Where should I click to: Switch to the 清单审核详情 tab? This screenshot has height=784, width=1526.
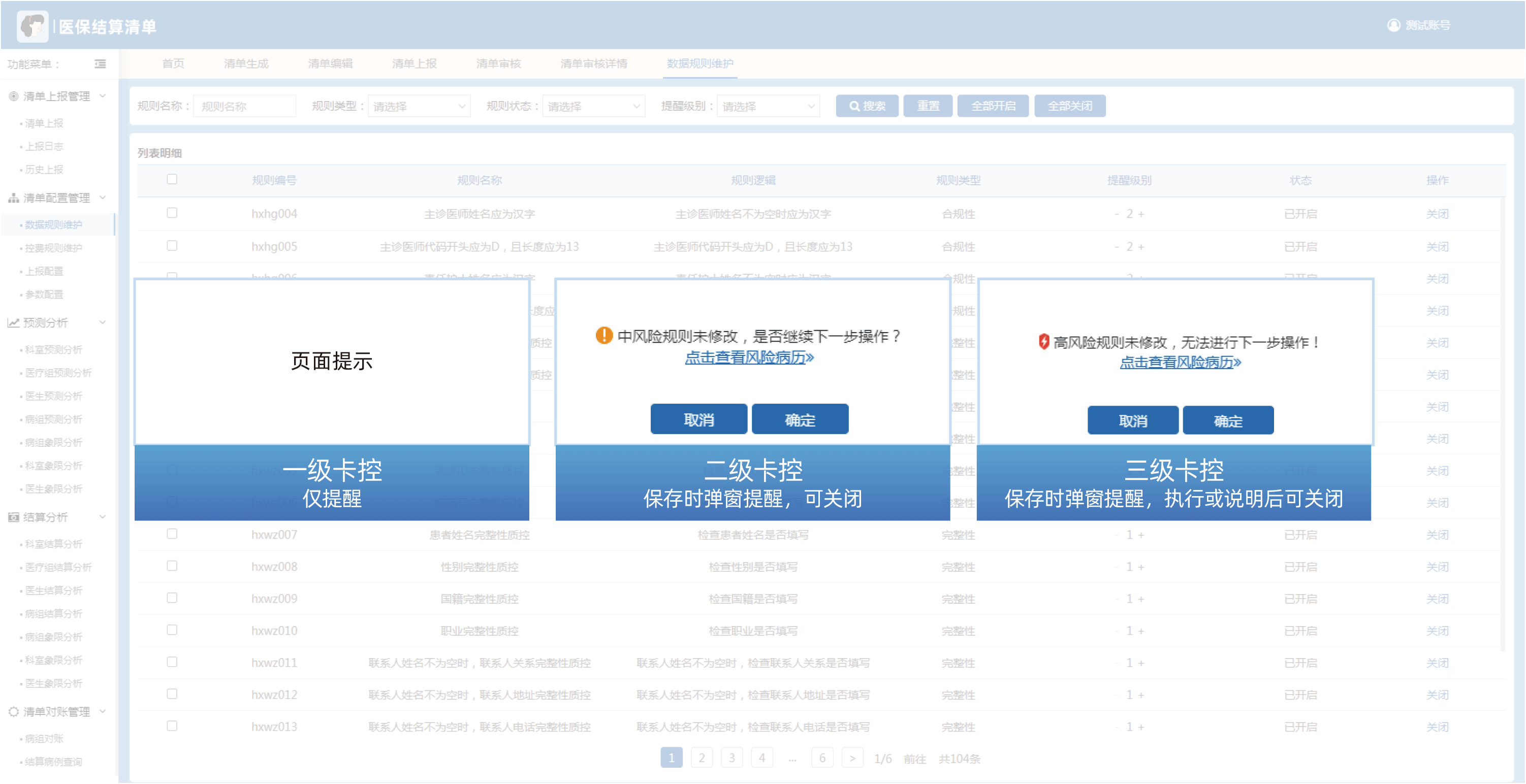click(x=593, y=63)
